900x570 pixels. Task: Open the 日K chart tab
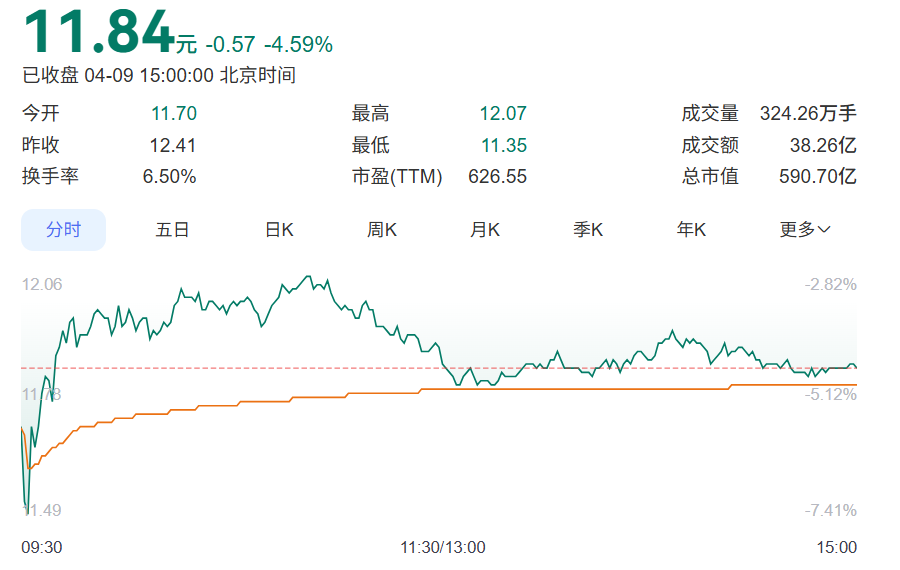(x=279, y=230)
